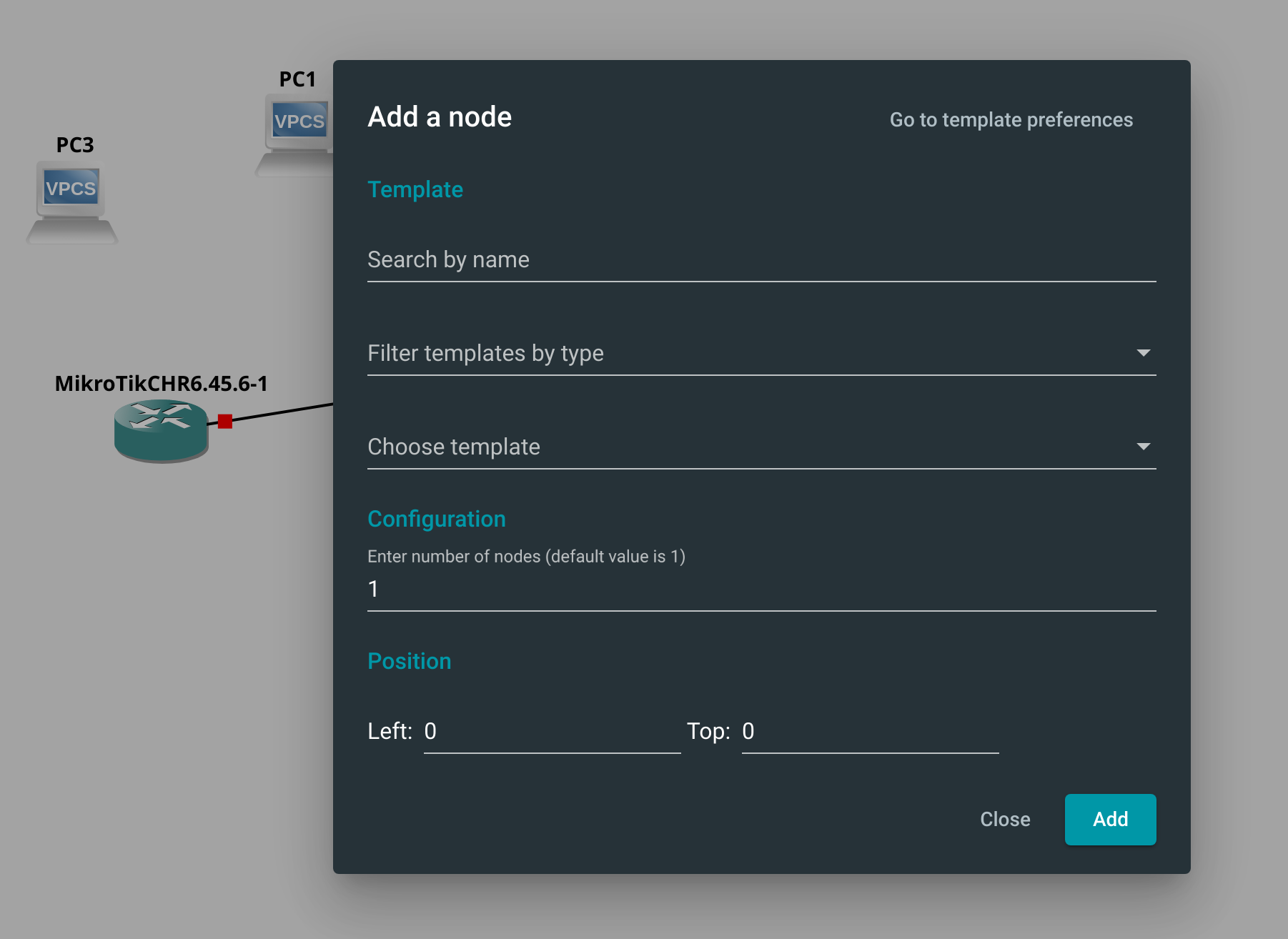Click the PC3 node label text
This screenshot has height=939, width=1288.
point(74,145)
